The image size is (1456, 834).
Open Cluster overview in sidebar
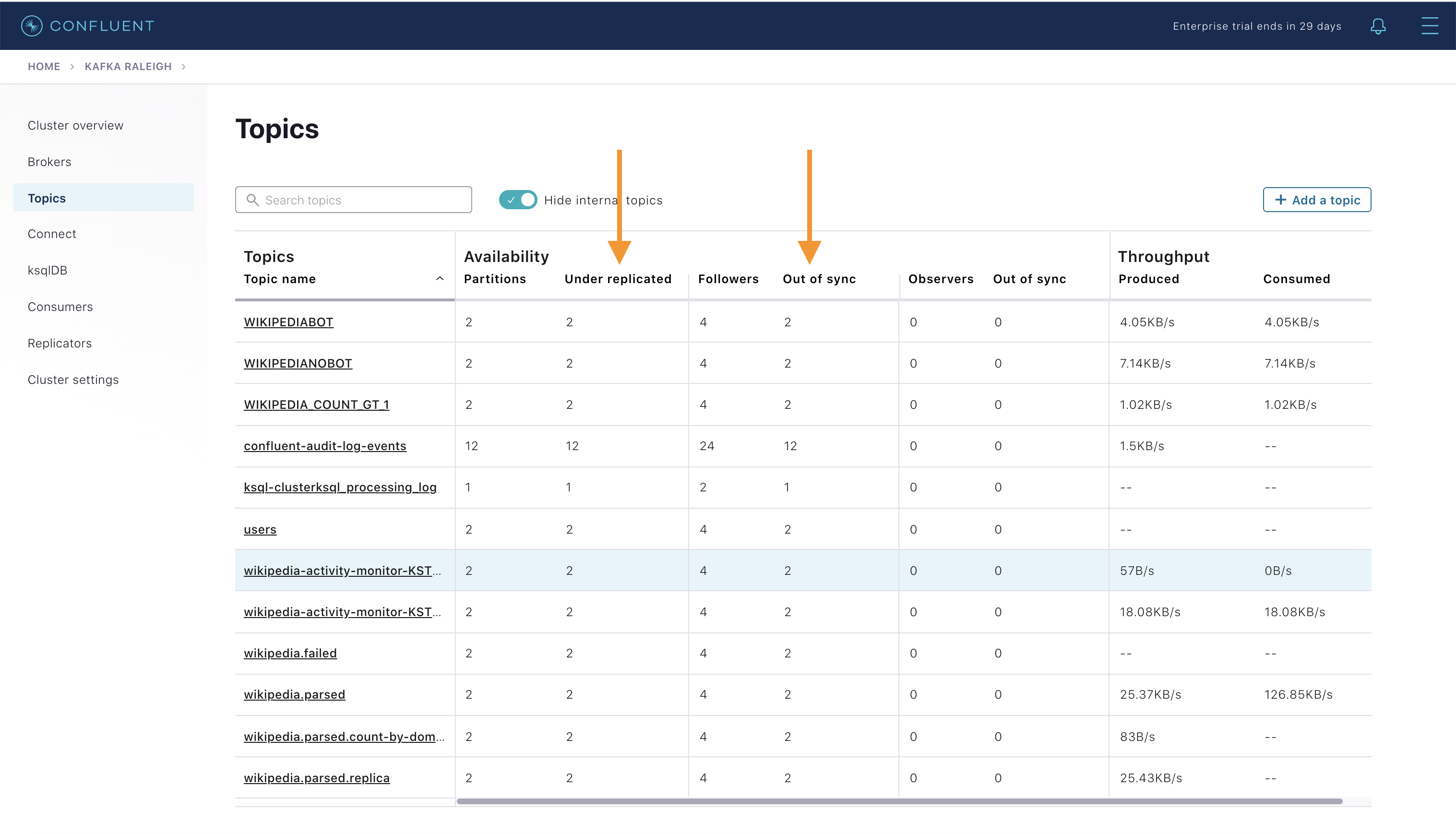(x=76, y=125)
